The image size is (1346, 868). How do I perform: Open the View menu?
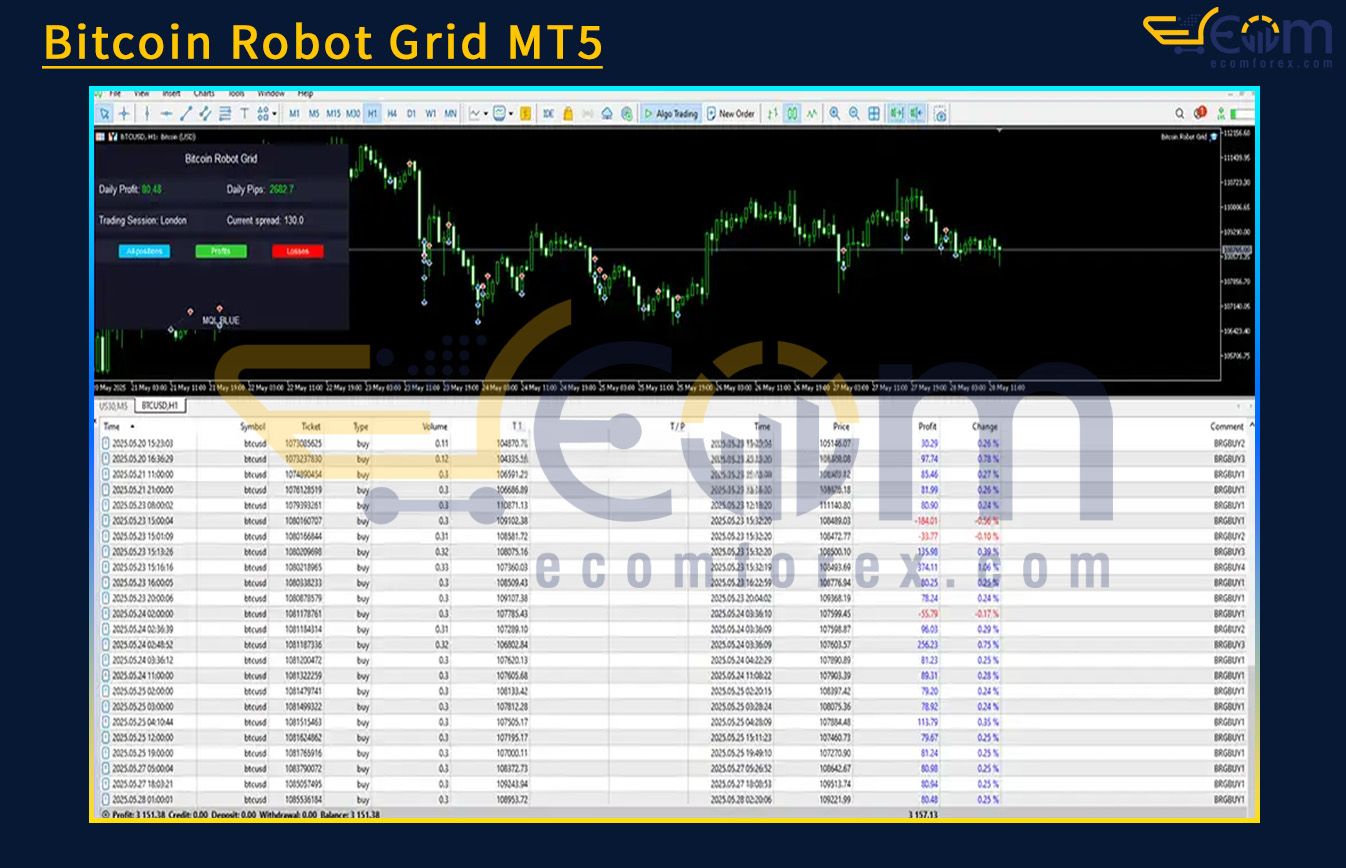(x=141, y=93)
